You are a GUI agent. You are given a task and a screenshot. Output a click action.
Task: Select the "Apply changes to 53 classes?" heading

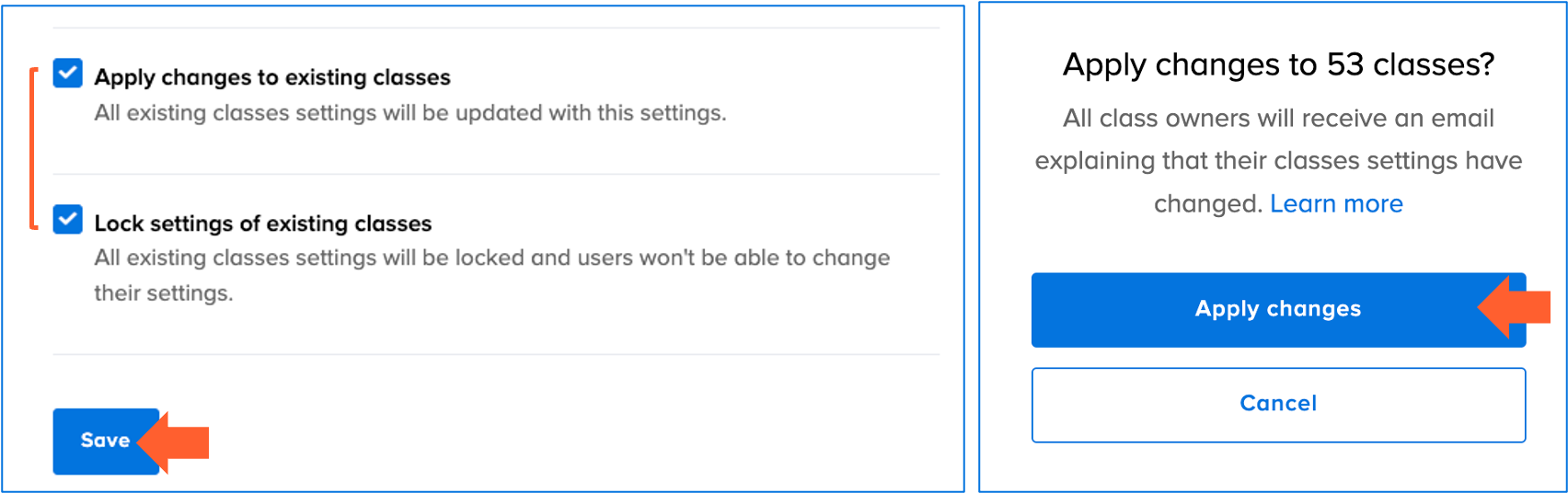click(1278, 64)
